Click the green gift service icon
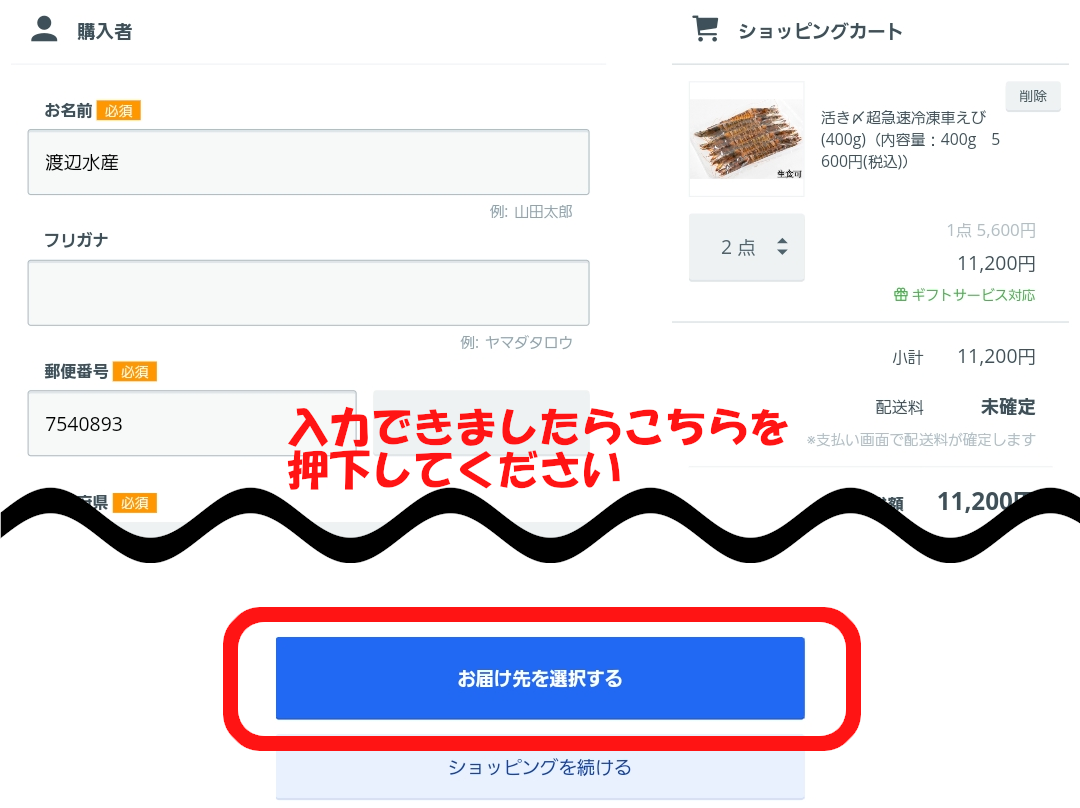 click(x=900, y=295)
